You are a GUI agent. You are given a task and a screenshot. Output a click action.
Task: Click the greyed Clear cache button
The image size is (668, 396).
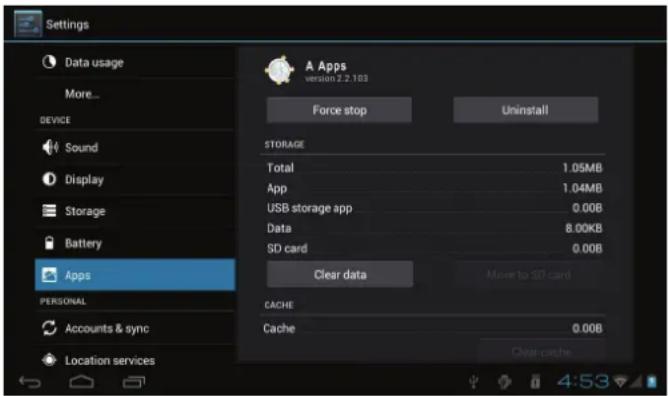pyautogui.click(x=541, y=352)
